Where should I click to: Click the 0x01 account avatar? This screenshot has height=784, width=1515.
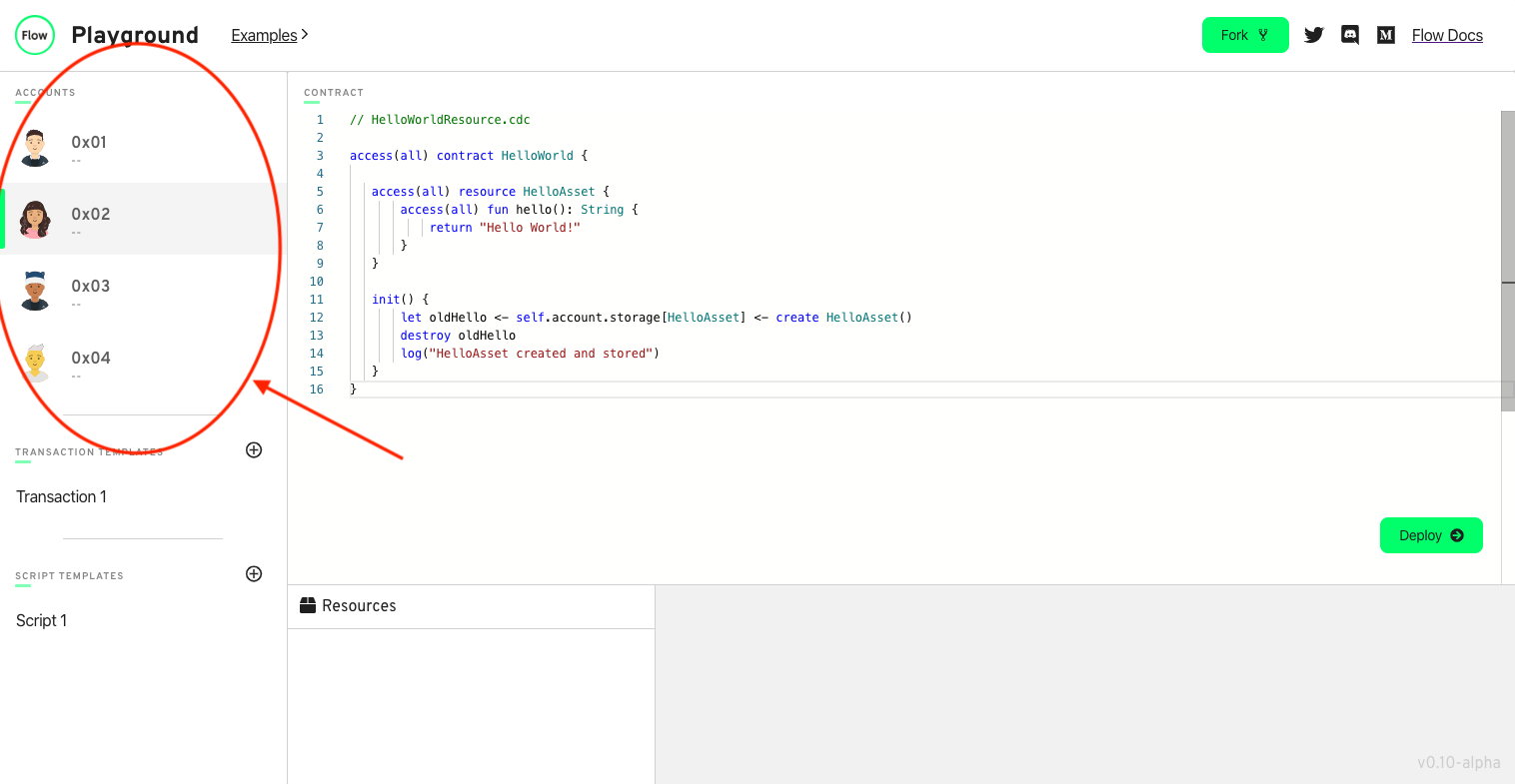point(35,147)
